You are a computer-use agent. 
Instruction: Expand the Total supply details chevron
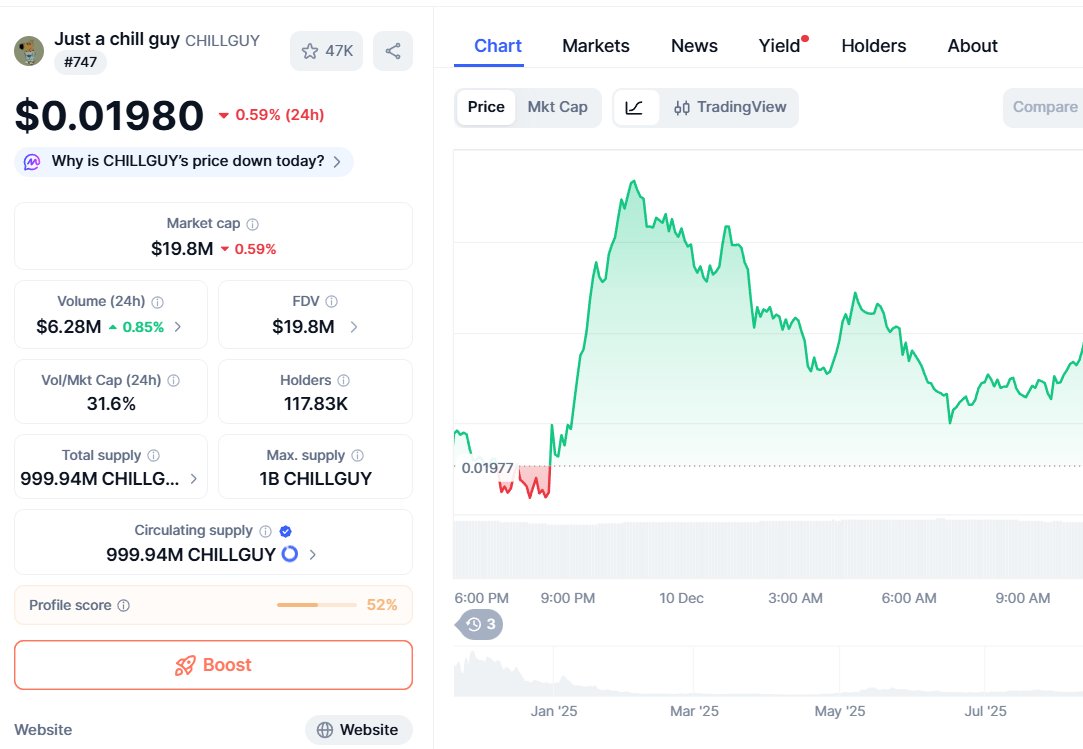point(194,479)
